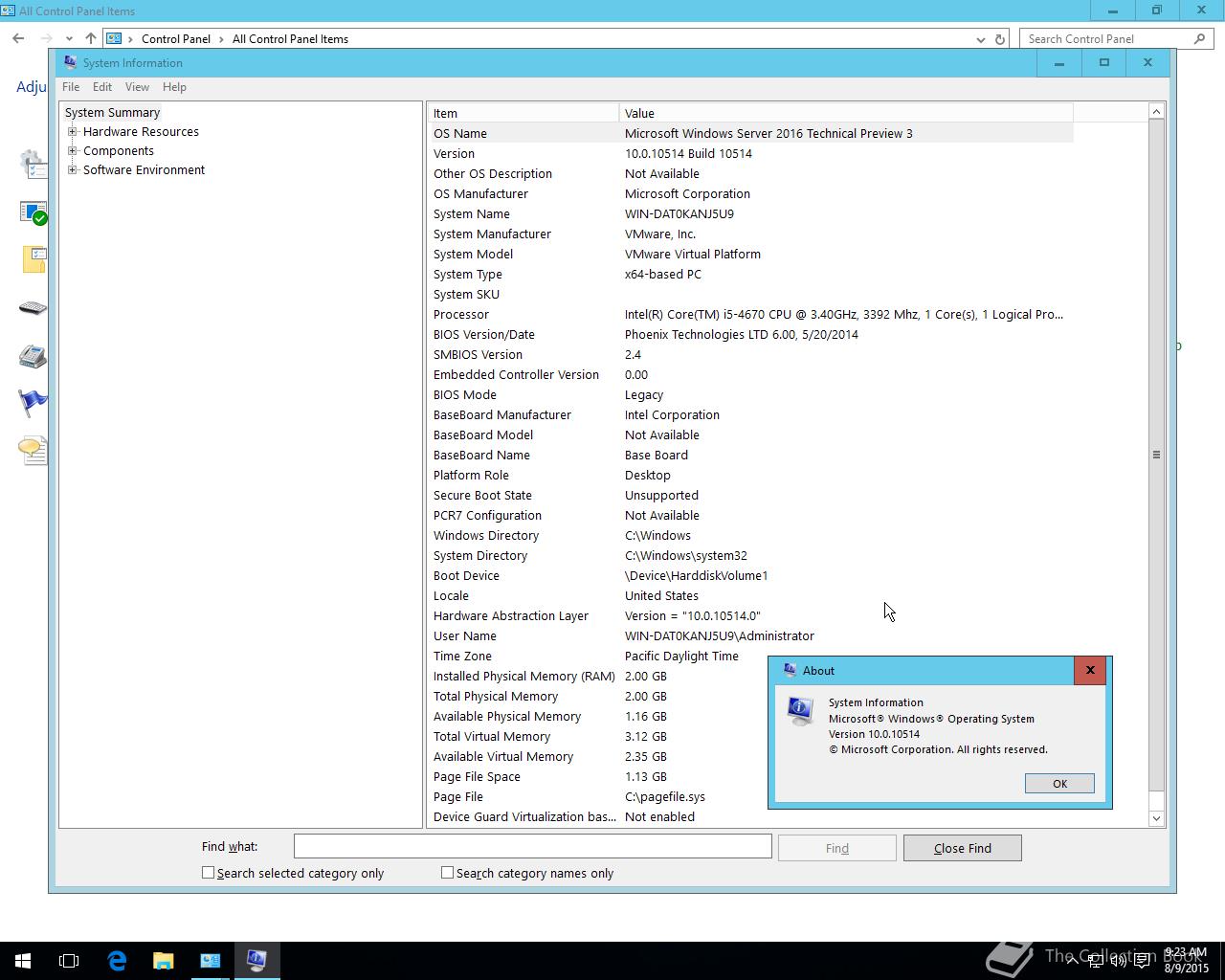Go up one level in Control Panel
This screenshot has width=1225, height=980.
pyautogui.click(x=90, y=38)
